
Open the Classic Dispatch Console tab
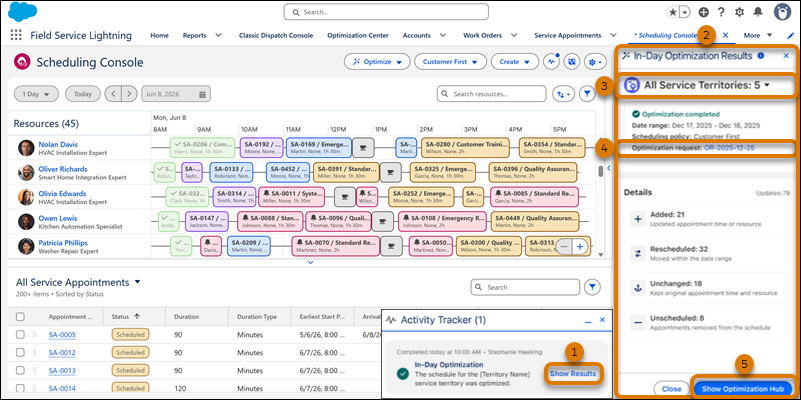276,35
